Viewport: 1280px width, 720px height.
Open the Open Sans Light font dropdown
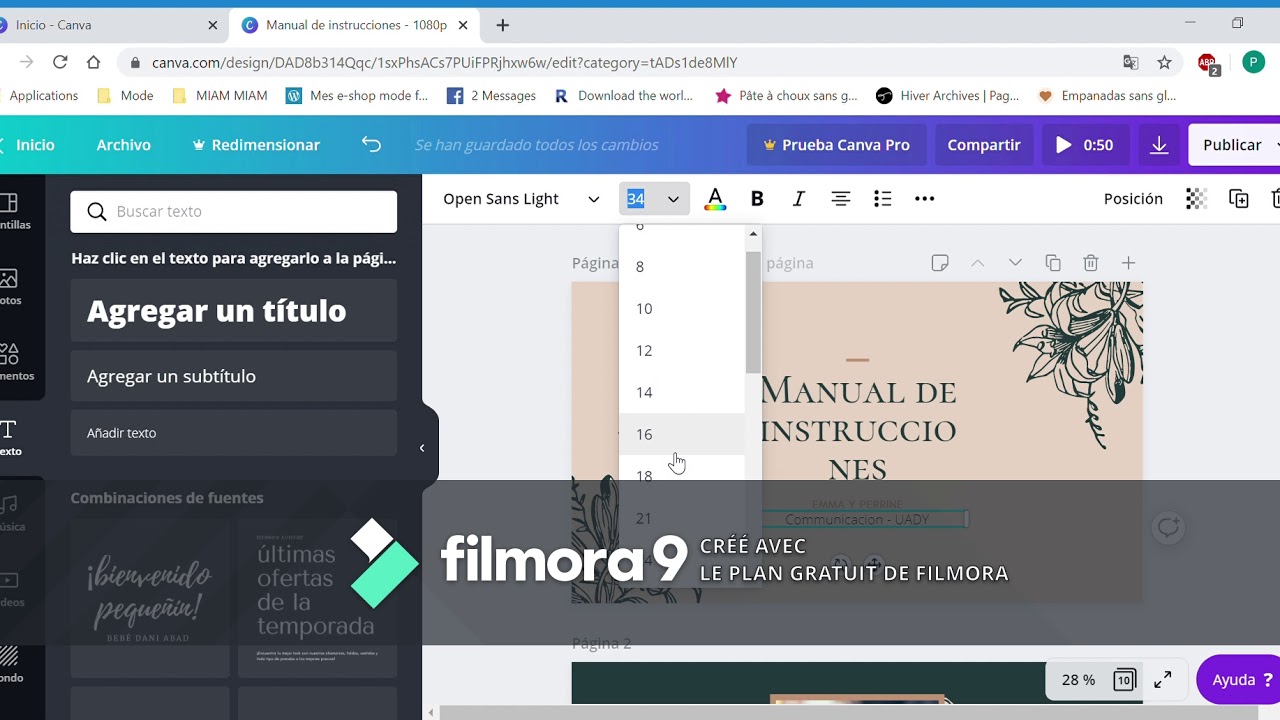tap(521, 199)
